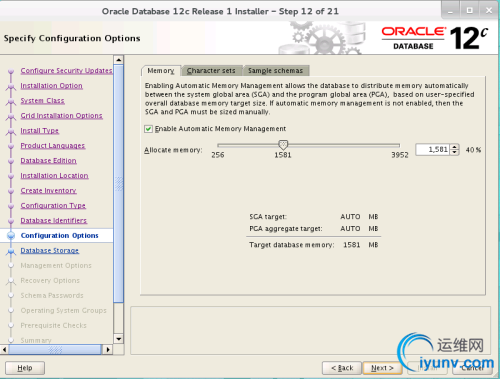
Task: Click the slider minimum label 256
Action: (x=218, y=155)
